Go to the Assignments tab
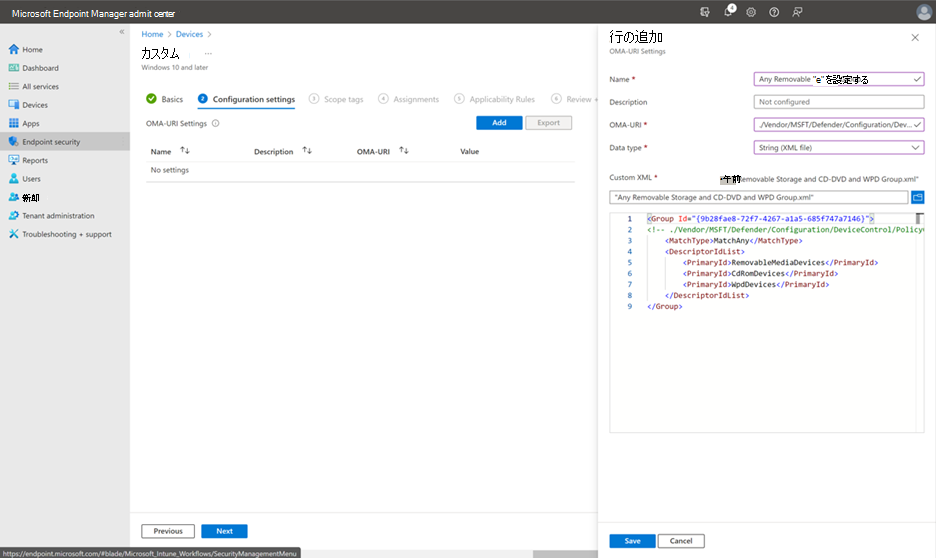The width and height of the screenshot is (936, 558). (x=409, y=99)
